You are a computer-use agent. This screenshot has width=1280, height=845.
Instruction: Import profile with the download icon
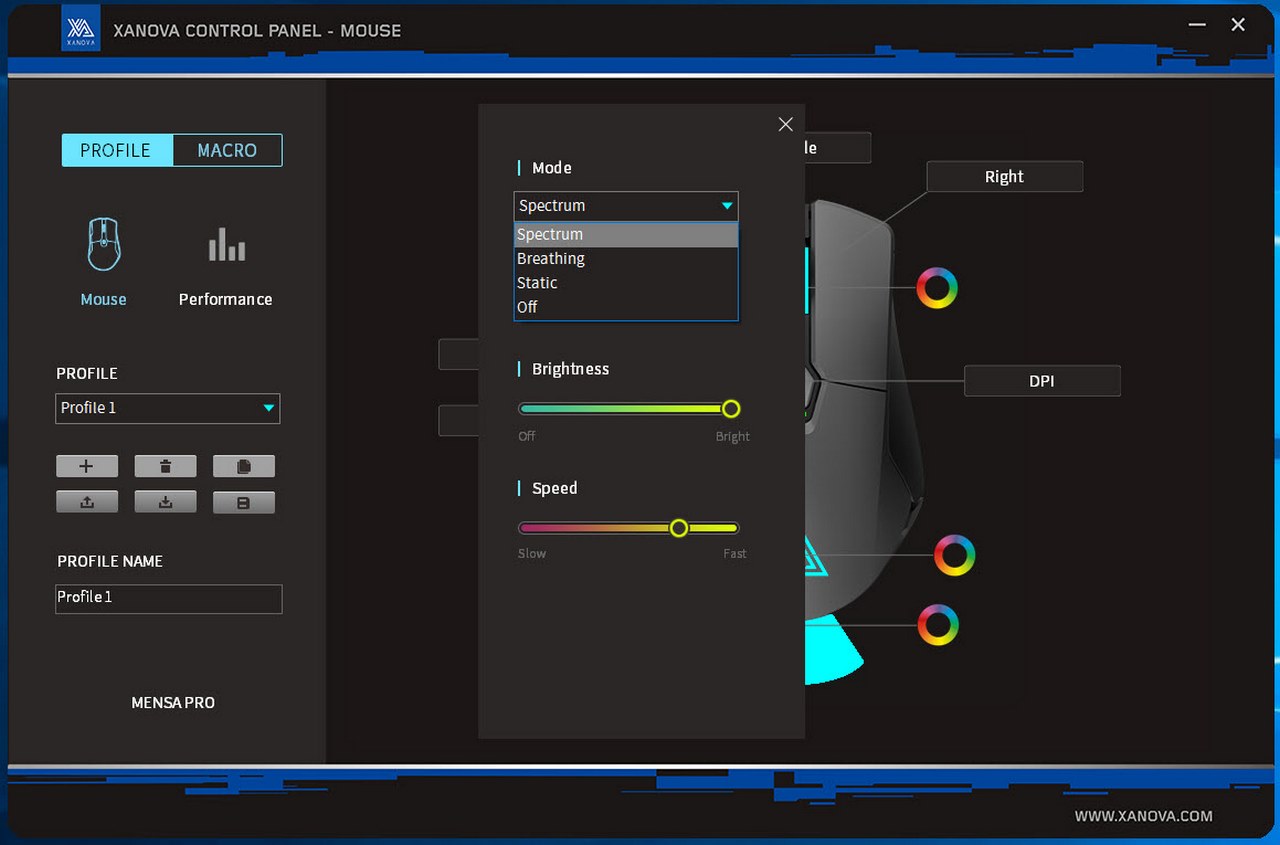pyautogui.click(x=165, y=502)
